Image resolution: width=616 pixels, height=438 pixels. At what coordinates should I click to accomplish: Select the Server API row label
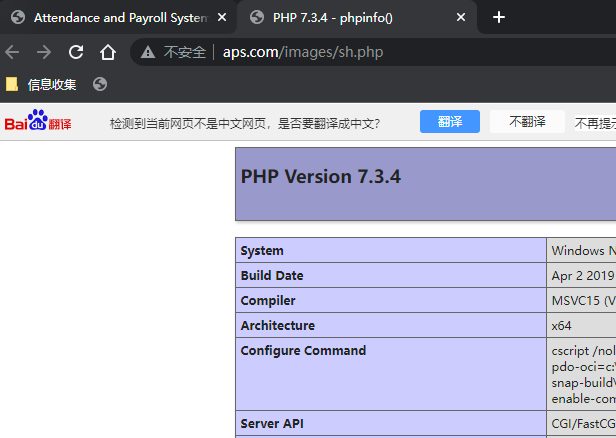pyautogui.click(x=272, y=423)
